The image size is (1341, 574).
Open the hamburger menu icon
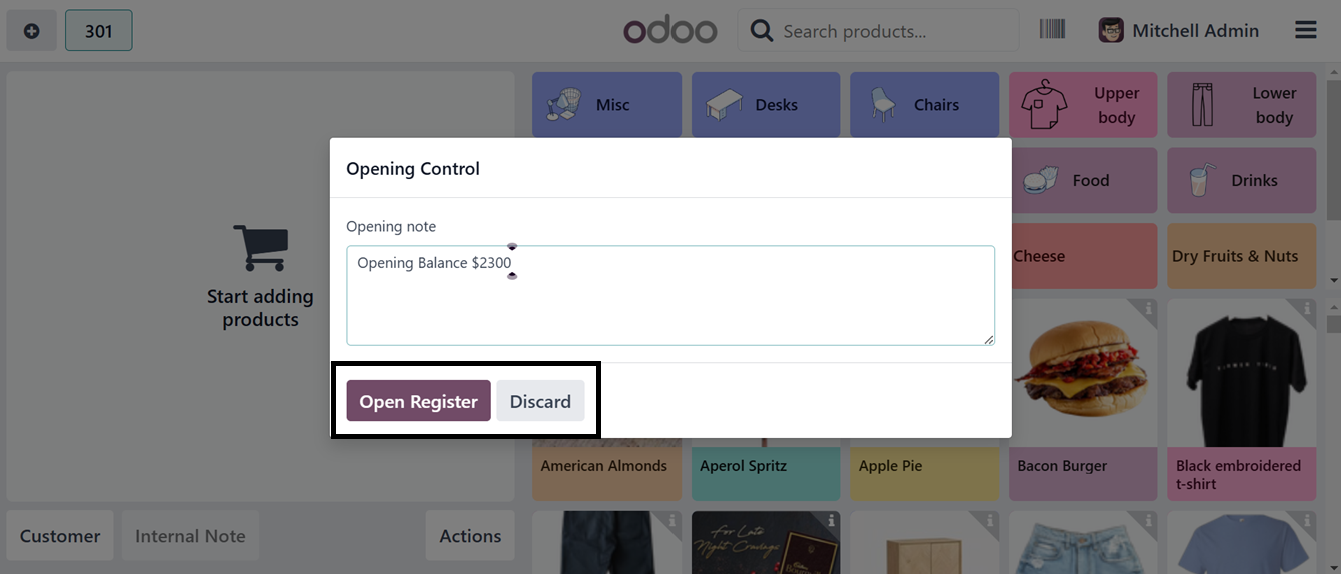(x=1305, y=30)
